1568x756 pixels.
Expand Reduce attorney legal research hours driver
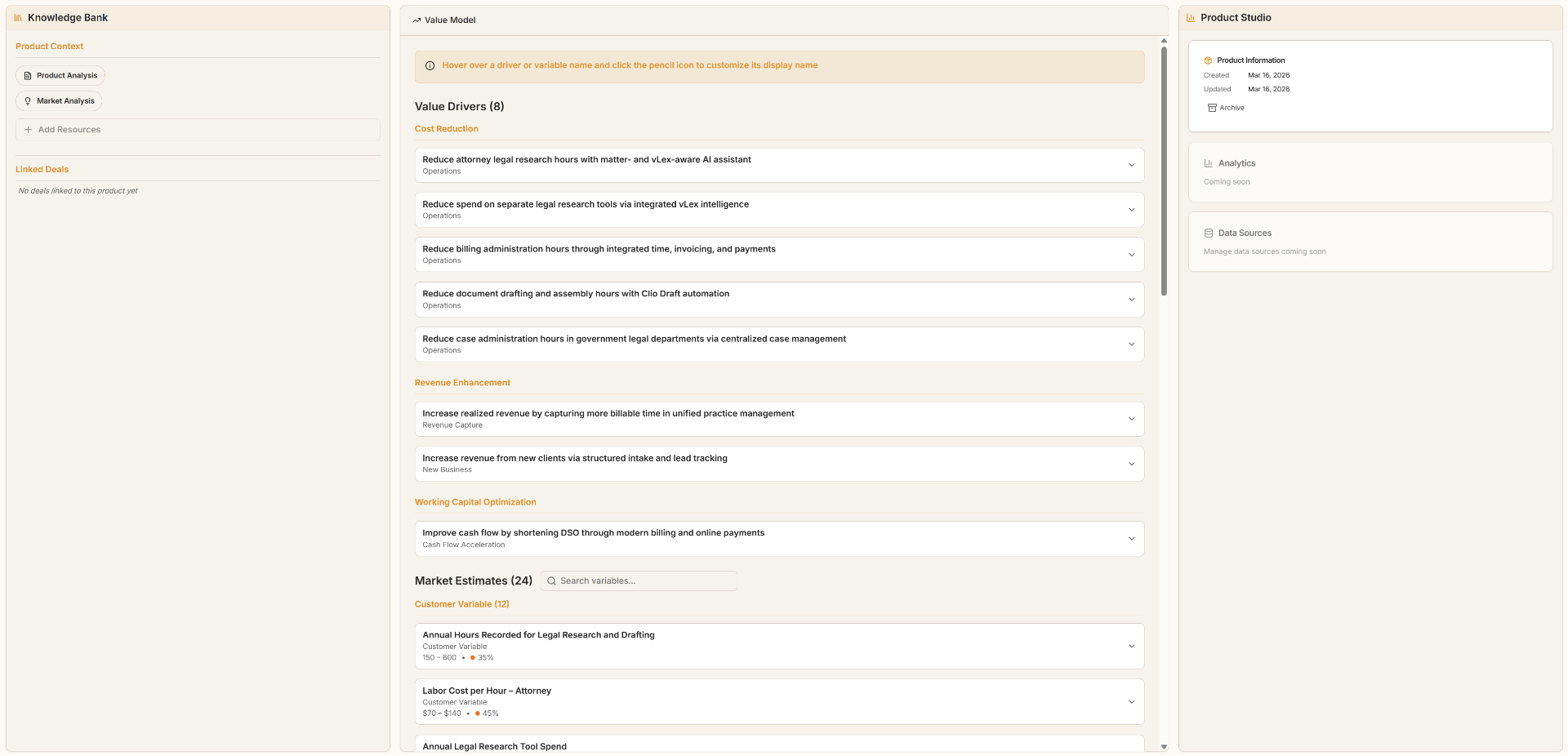point(1132,165)
